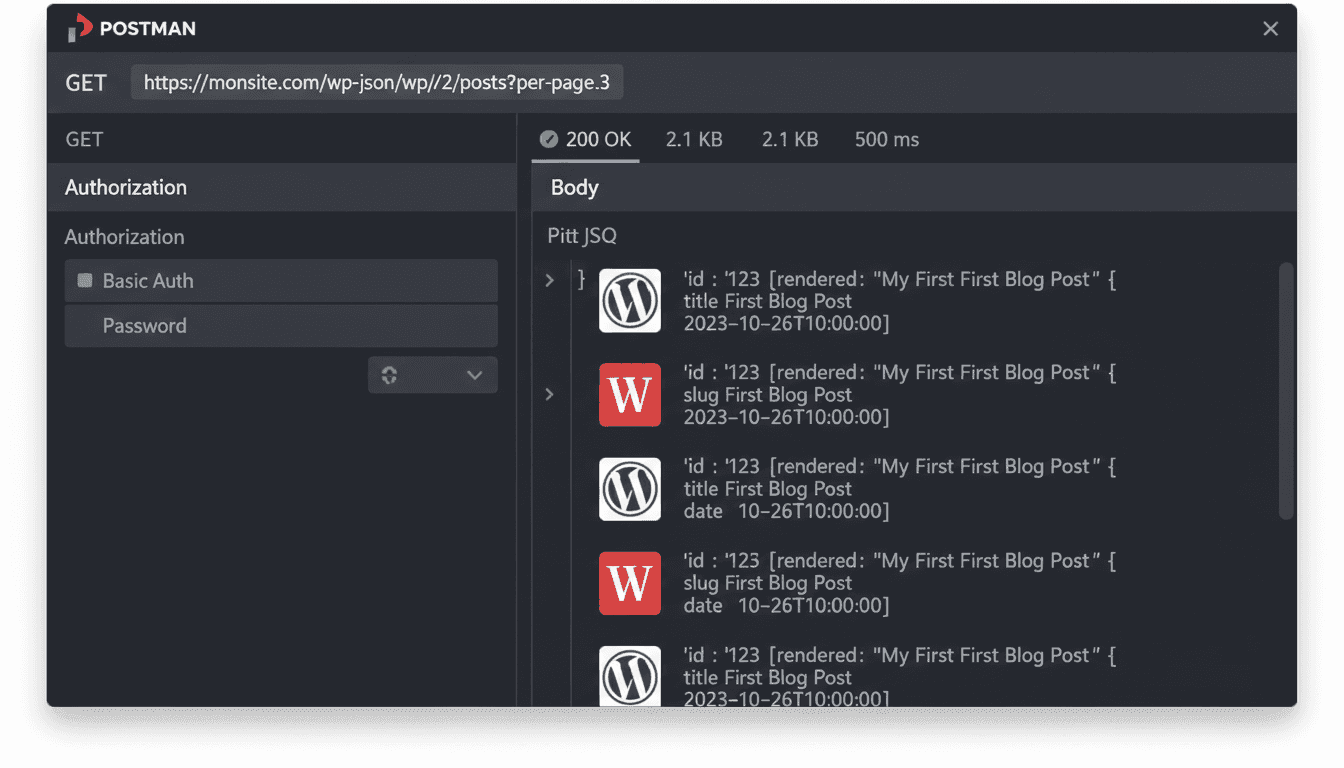Select the Basic Auth row
1344x768 pixels.
point(281,281)
